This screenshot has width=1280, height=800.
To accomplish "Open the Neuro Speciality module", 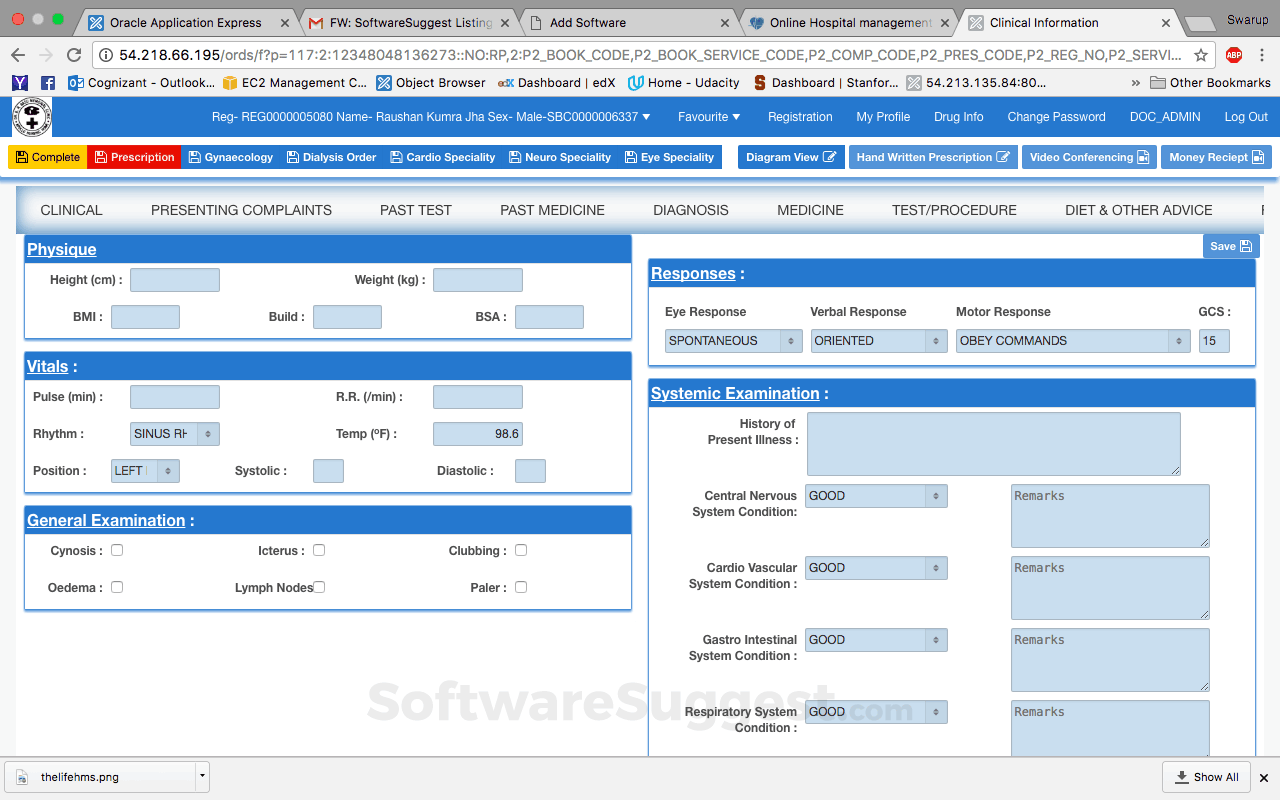I will tap(560, 157).
